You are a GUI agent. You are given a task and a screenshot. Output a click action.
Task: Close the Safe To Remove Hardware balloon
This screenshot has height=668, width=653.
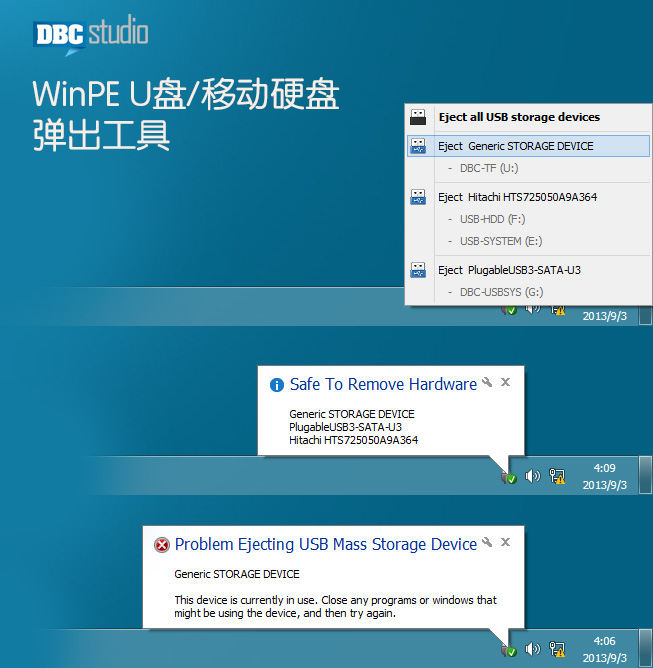point(506,382)
